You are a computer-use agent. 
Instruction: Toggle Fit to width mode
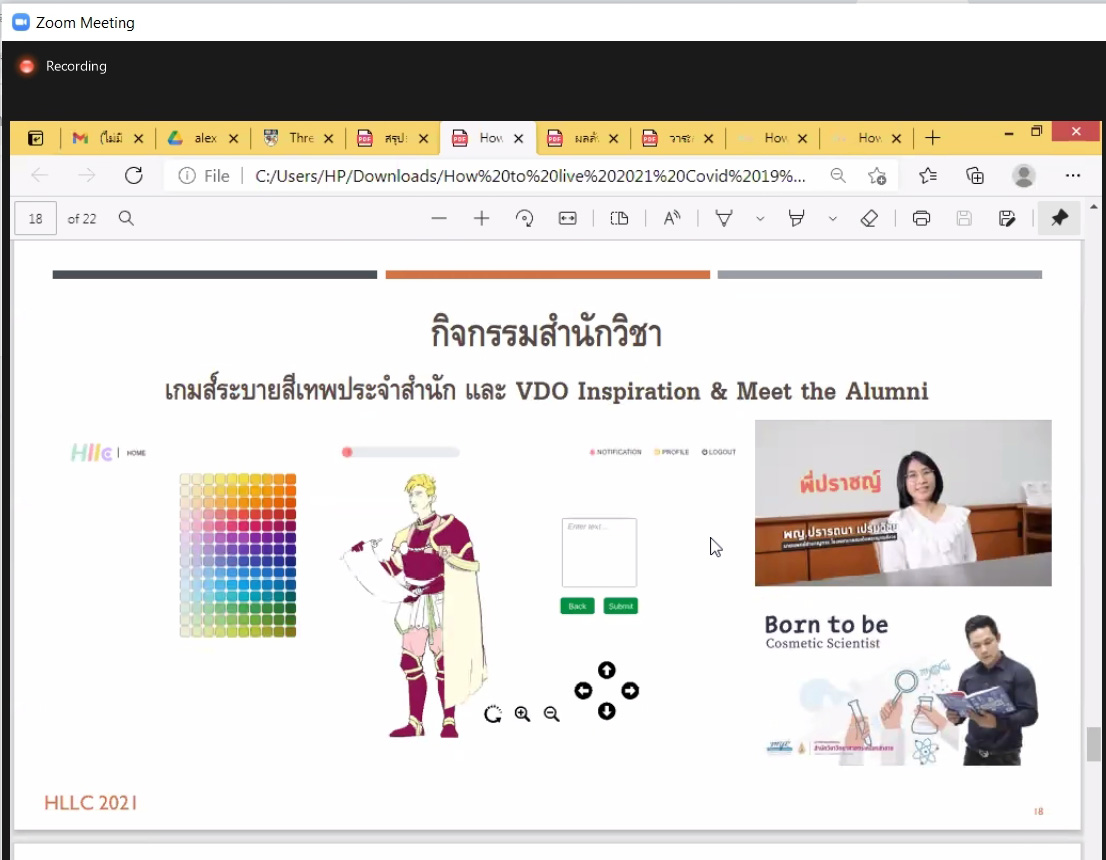click(x=566, y=218)
